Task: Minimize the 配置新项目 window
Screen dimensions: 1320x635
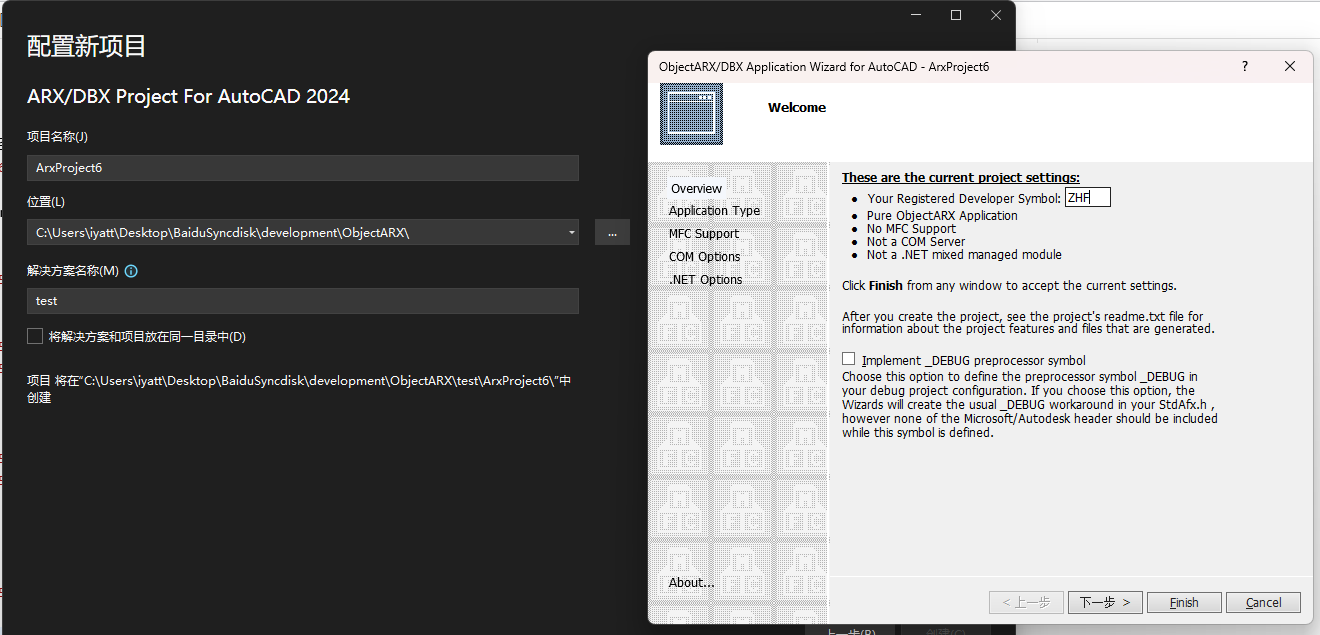Action: point(916,15)
